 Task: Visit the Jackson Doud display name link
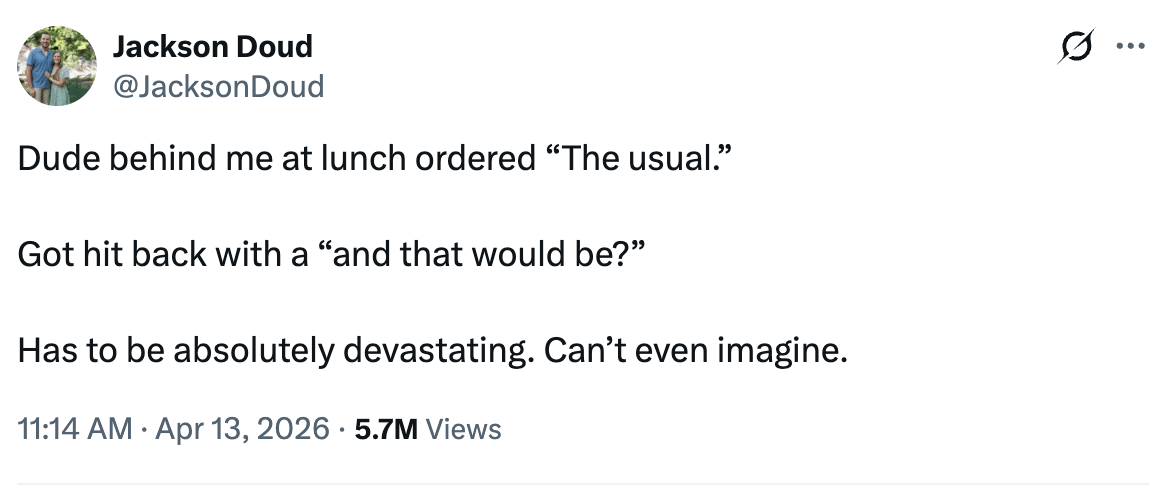(212, 46)
